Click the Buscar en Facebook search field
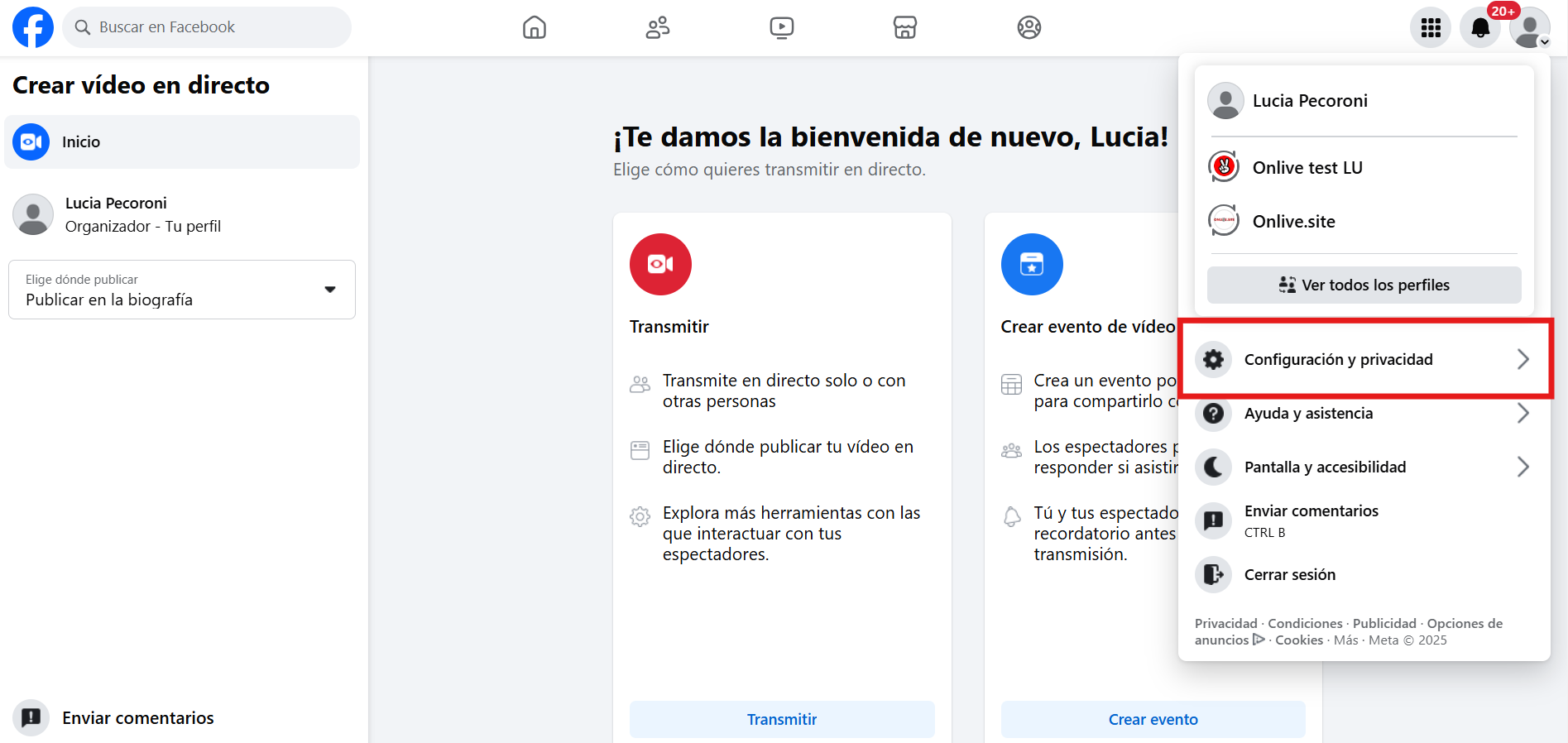The height and width of the screenshot is (743, 1568). [x=207, y=27]
